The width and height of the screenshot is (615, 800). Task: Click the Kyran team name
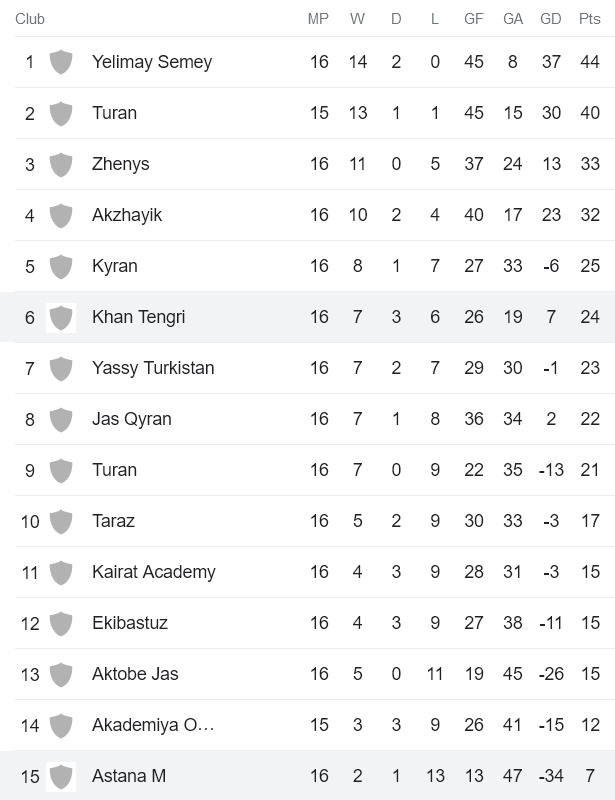pyautogui.click(x=114, y=266)
